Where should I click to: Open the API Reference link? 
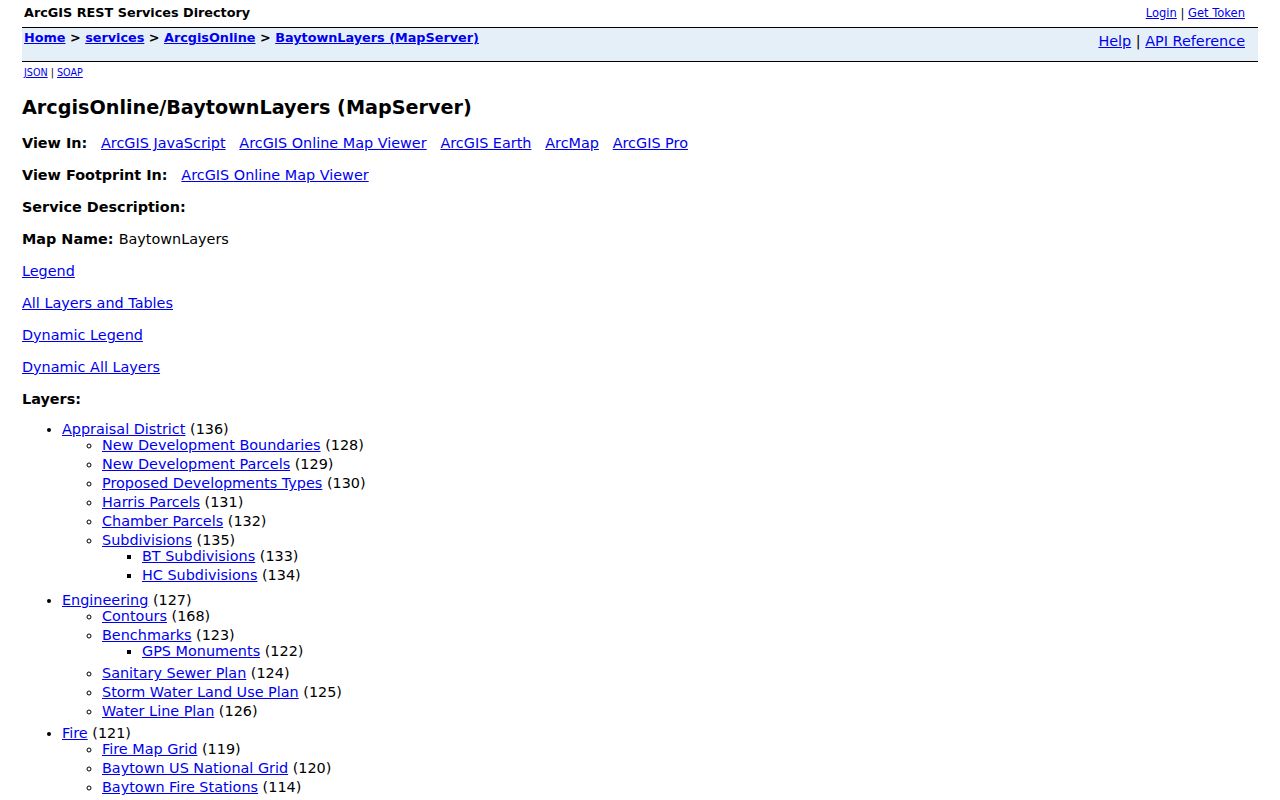[1195, 41]
